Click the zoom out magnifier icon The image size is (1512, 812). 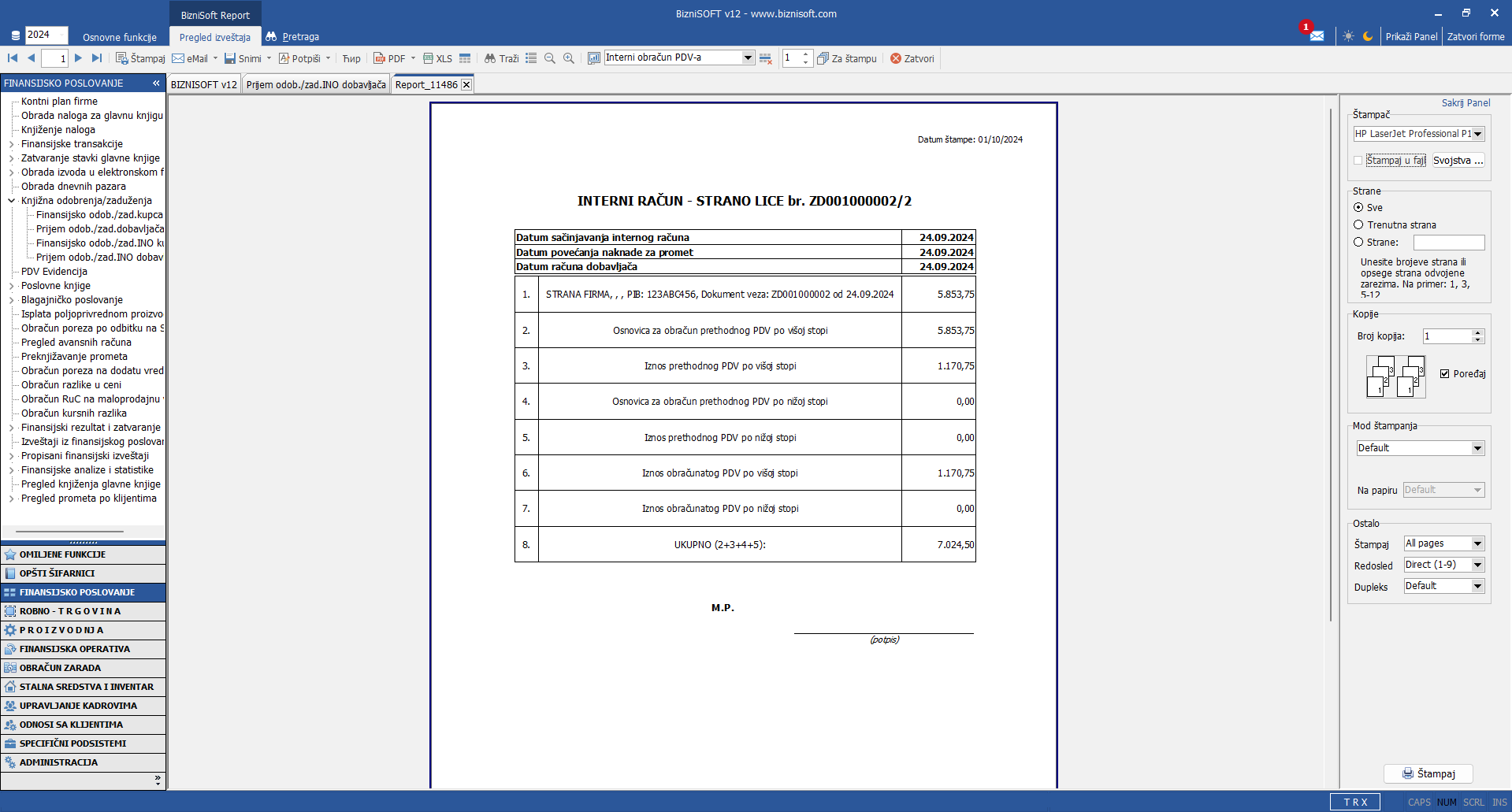point(550,58)
